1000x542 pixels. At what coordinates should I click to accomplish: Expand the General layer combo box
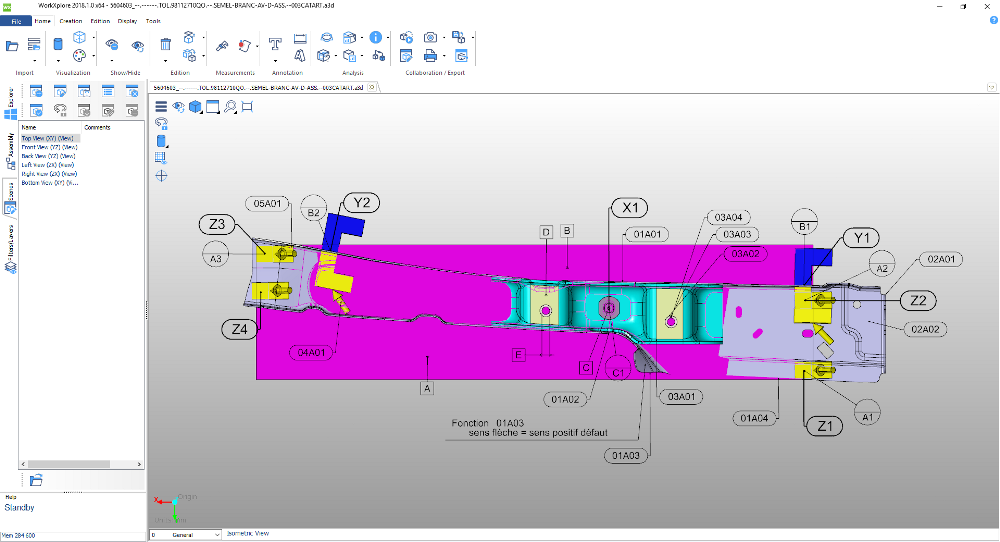pyautogui.click(x=186, y=534)
